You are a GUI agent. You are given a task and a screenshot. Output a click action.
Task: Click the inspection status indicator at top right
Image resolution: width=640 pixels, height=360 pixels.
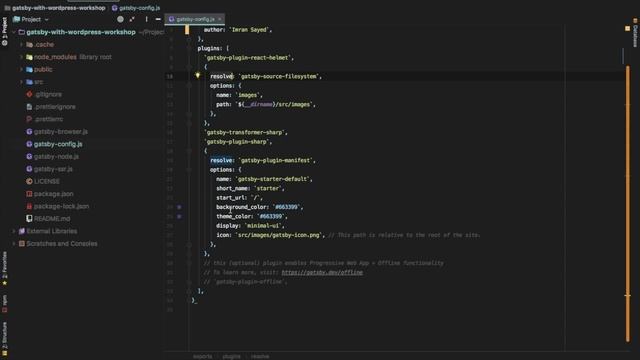click(627, 29)
